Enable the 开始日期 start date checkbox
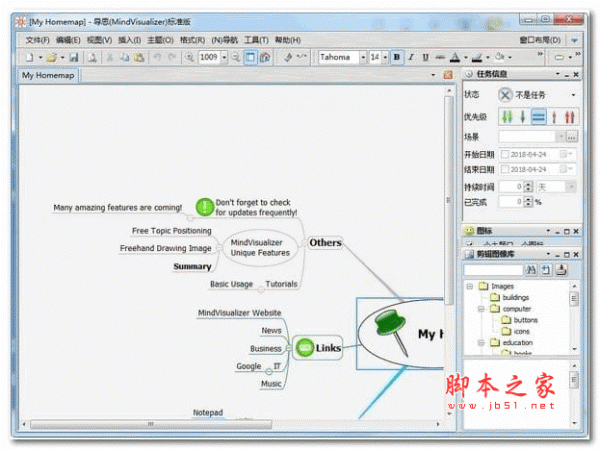This screenshot has height=450, width=600. pos(505,154)
